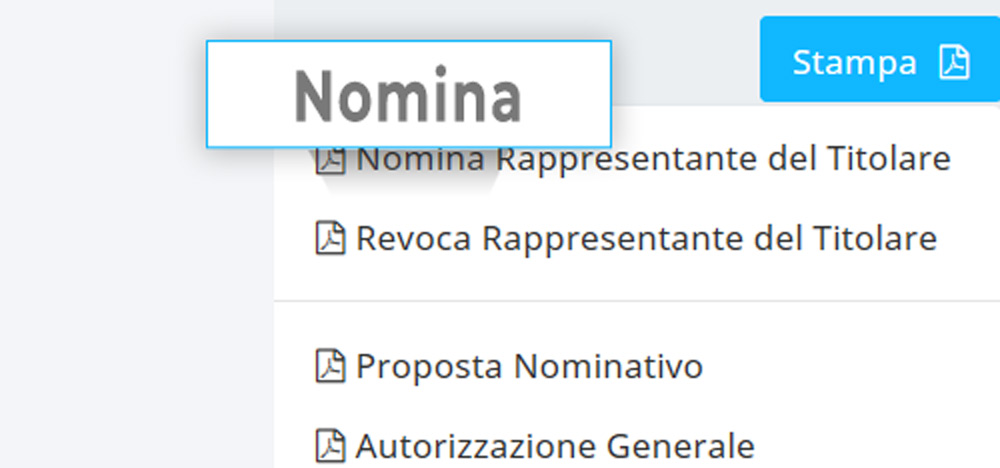This screenshot has height=468, width=1000.
Task: Click the highlighted Nomina callout box
Action: pos(408,95)
